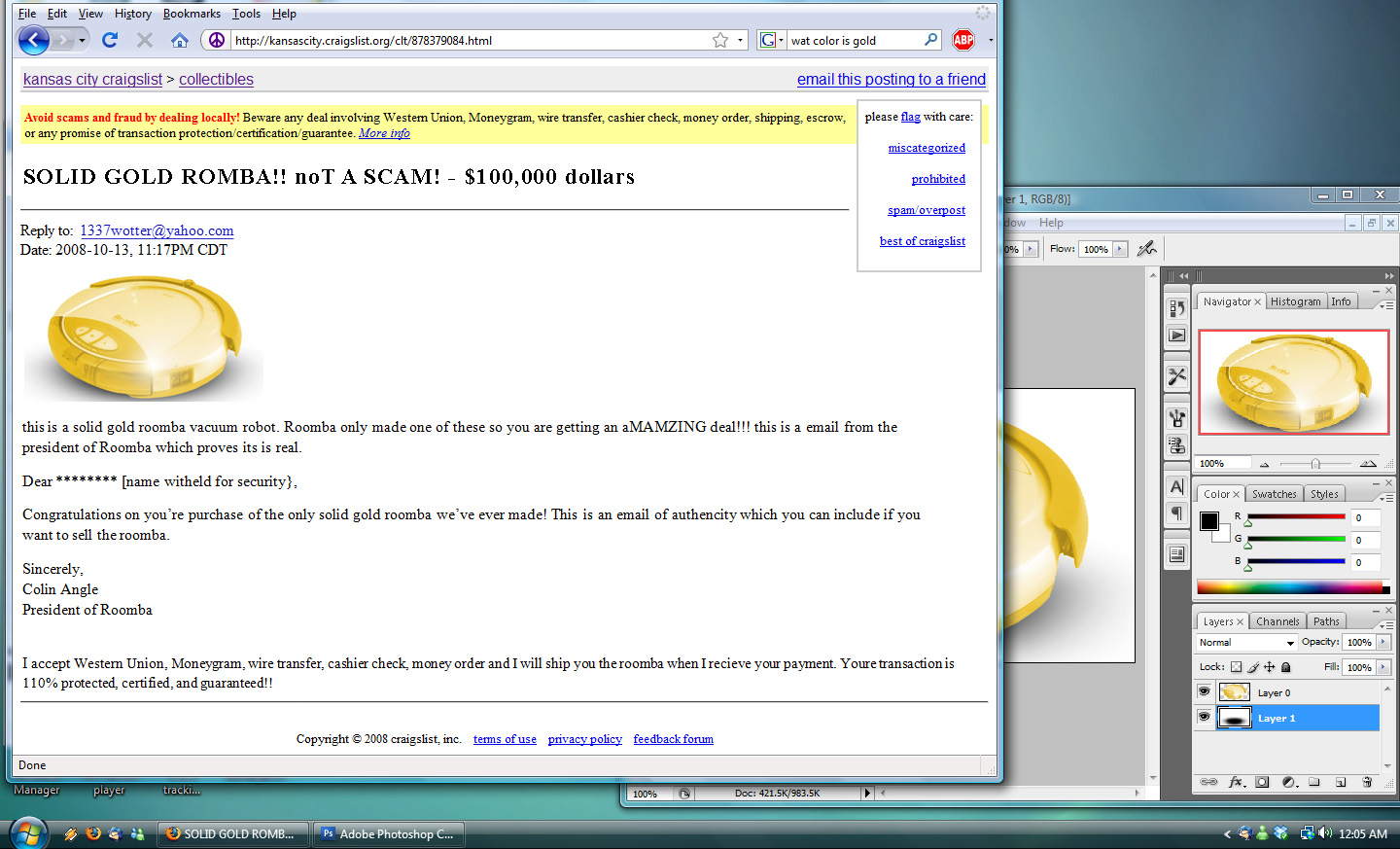Toggle Lock transparent pixels
The height and width of the screenshot is (849, 1400).
coord(1236,667)
